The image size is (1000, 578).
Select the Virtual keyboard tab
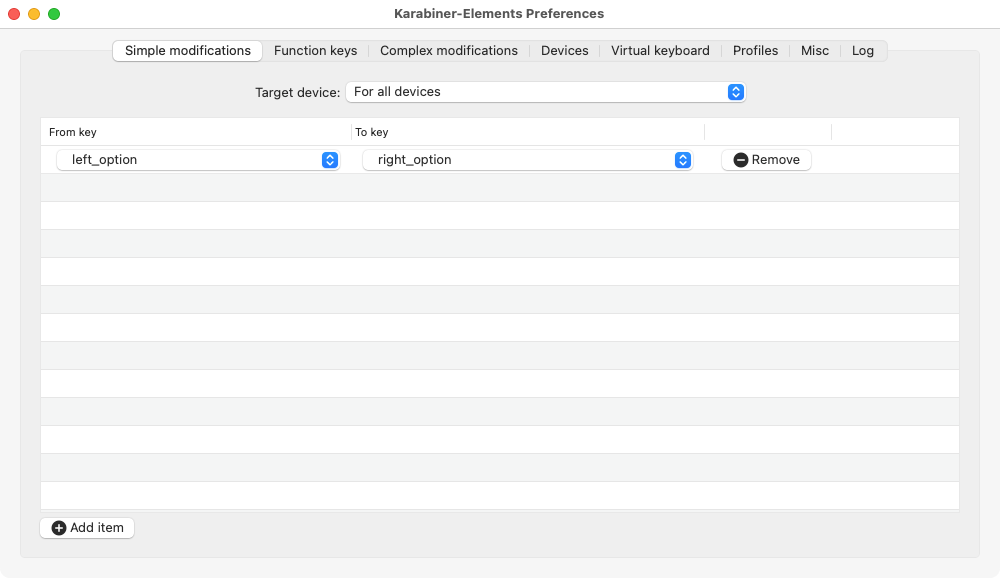(660, 50)
